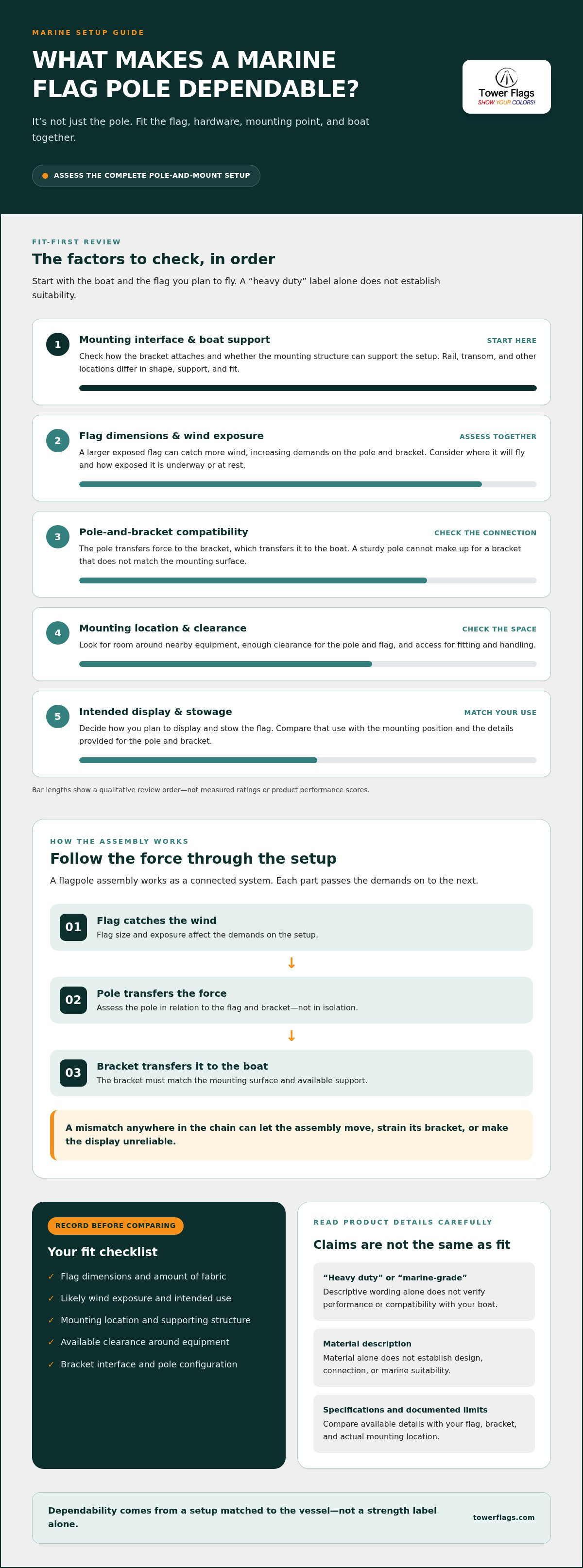Click the 01 step badge
Viewport: 583px width, 1568px height.
tap(73, 927)
